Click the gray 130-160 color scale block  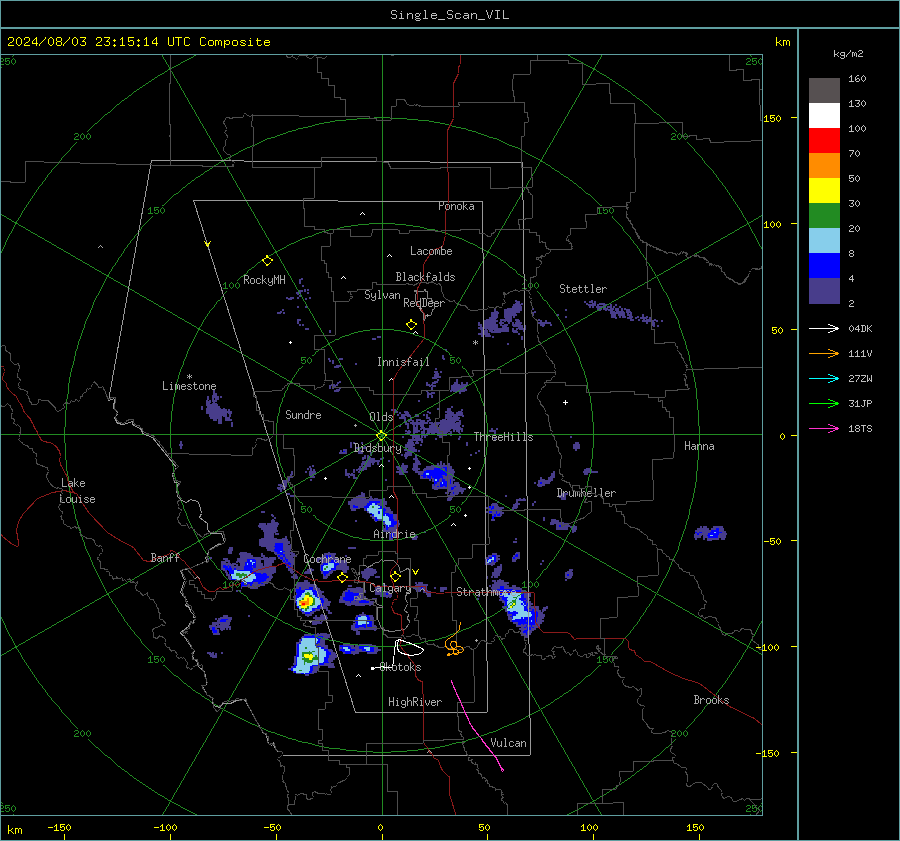coord(824,91)
